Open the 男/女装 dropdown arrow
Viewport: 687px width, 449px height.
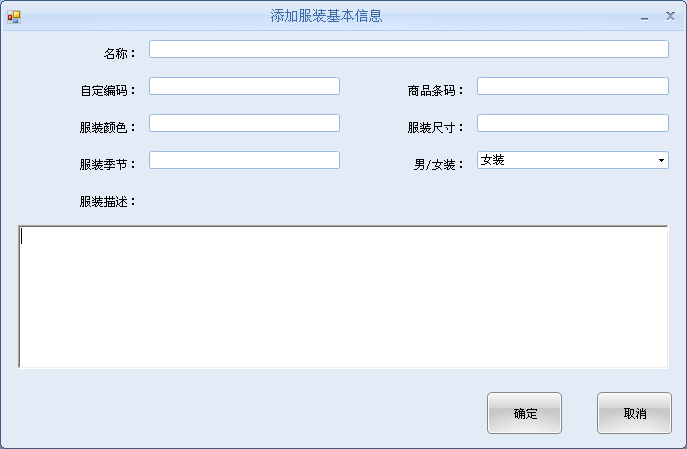click(661, 160)
